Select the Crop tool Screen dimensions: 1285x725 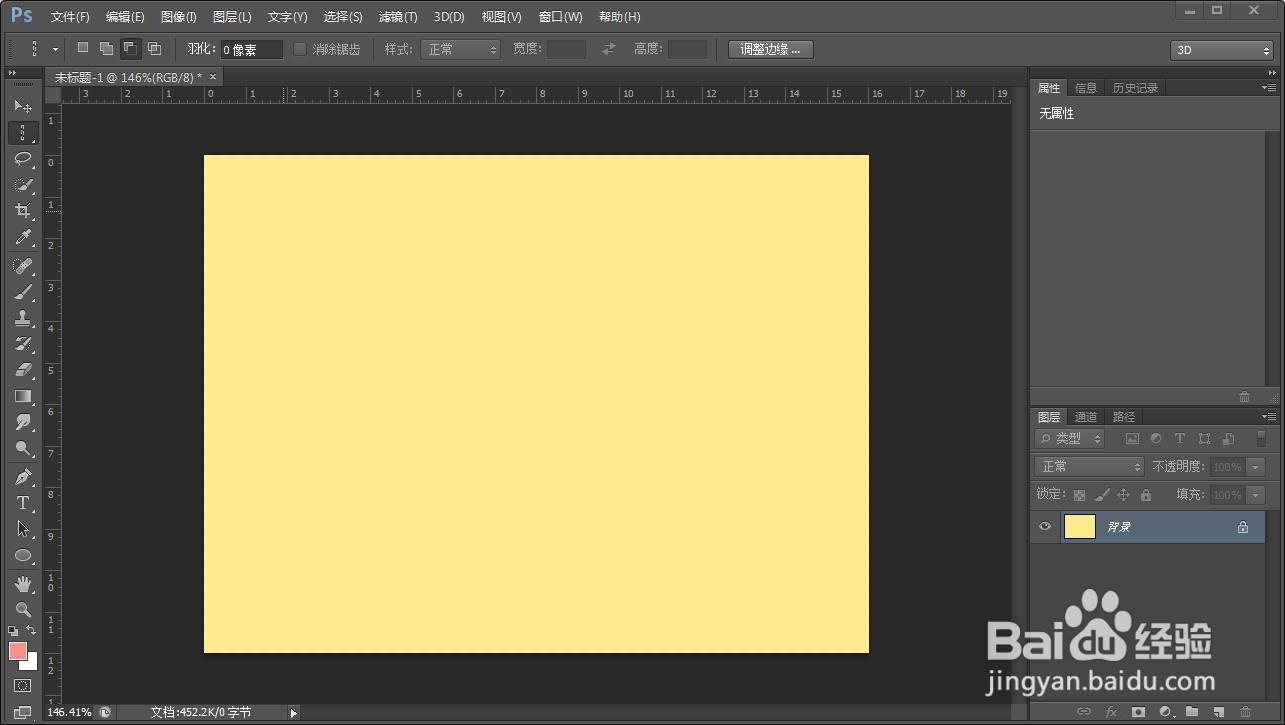(23, 211)
